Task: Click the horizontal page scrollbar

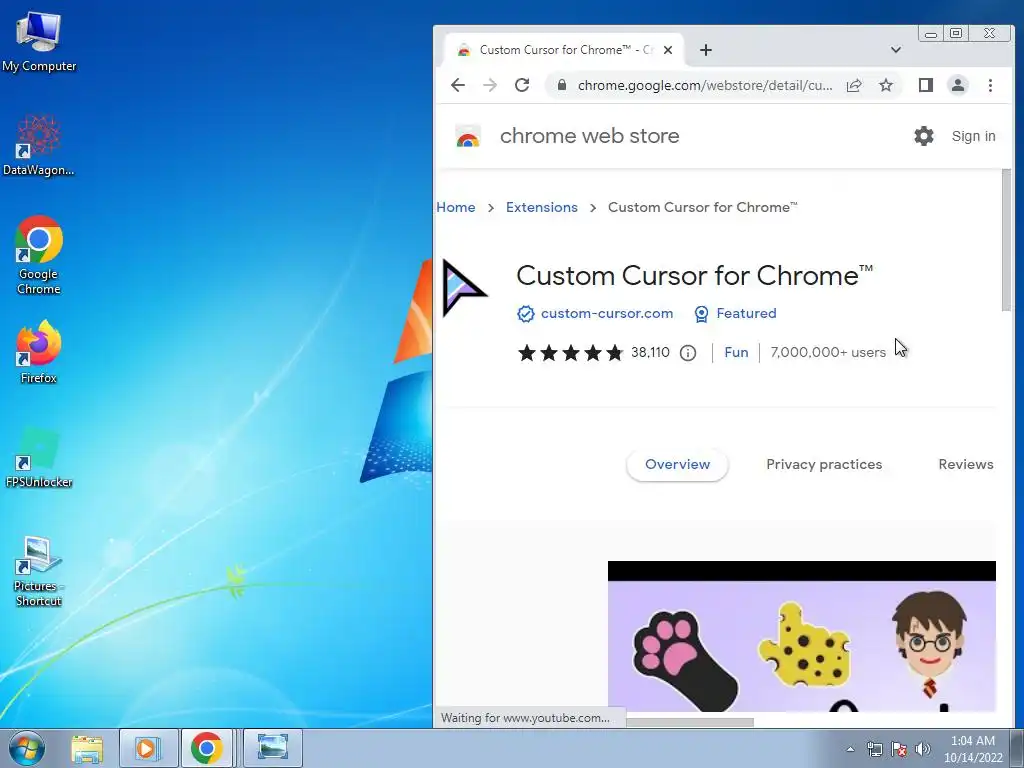Action: [690, 722]
